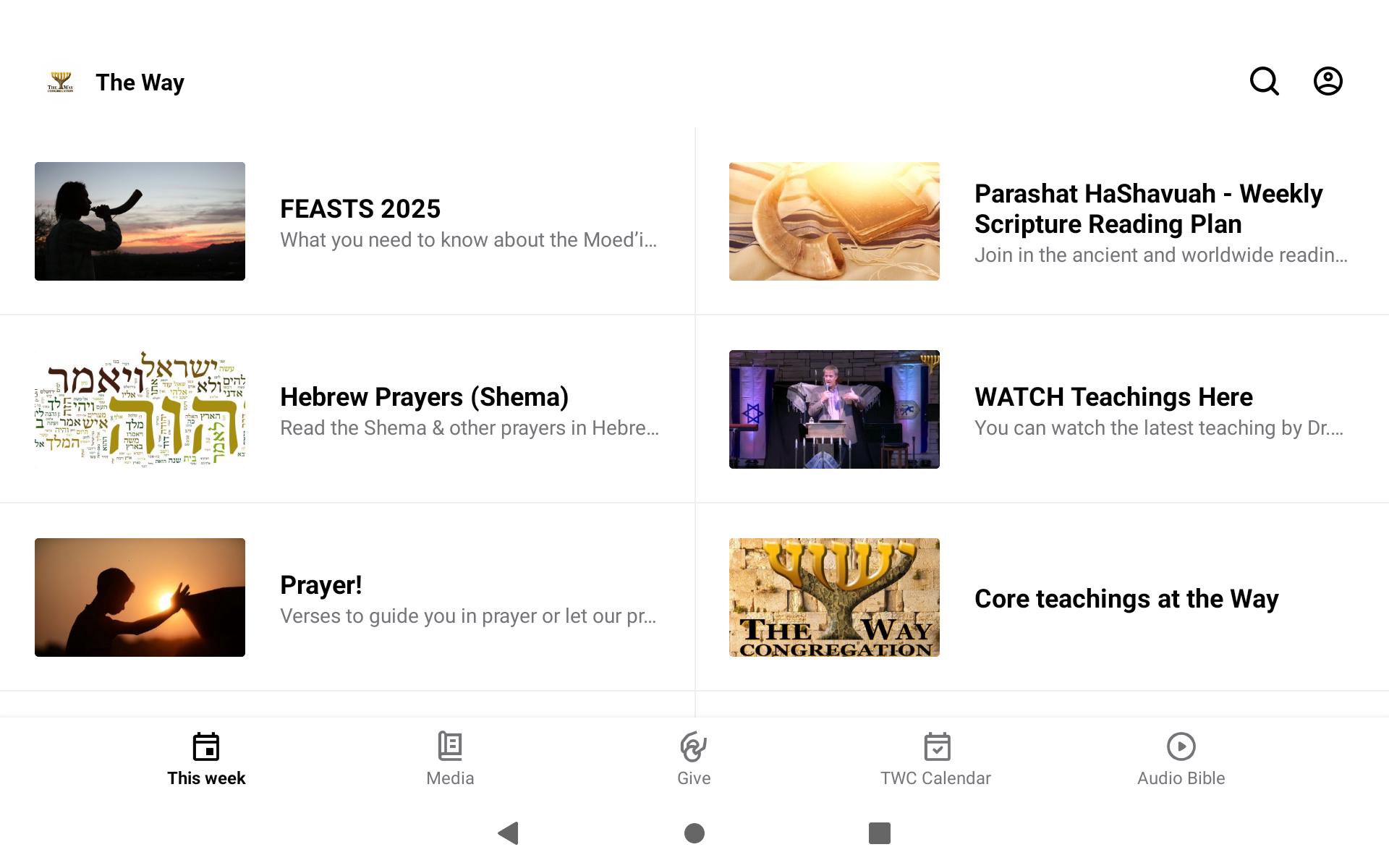Open Core teachings at the Way

(x=1126, y=599)
